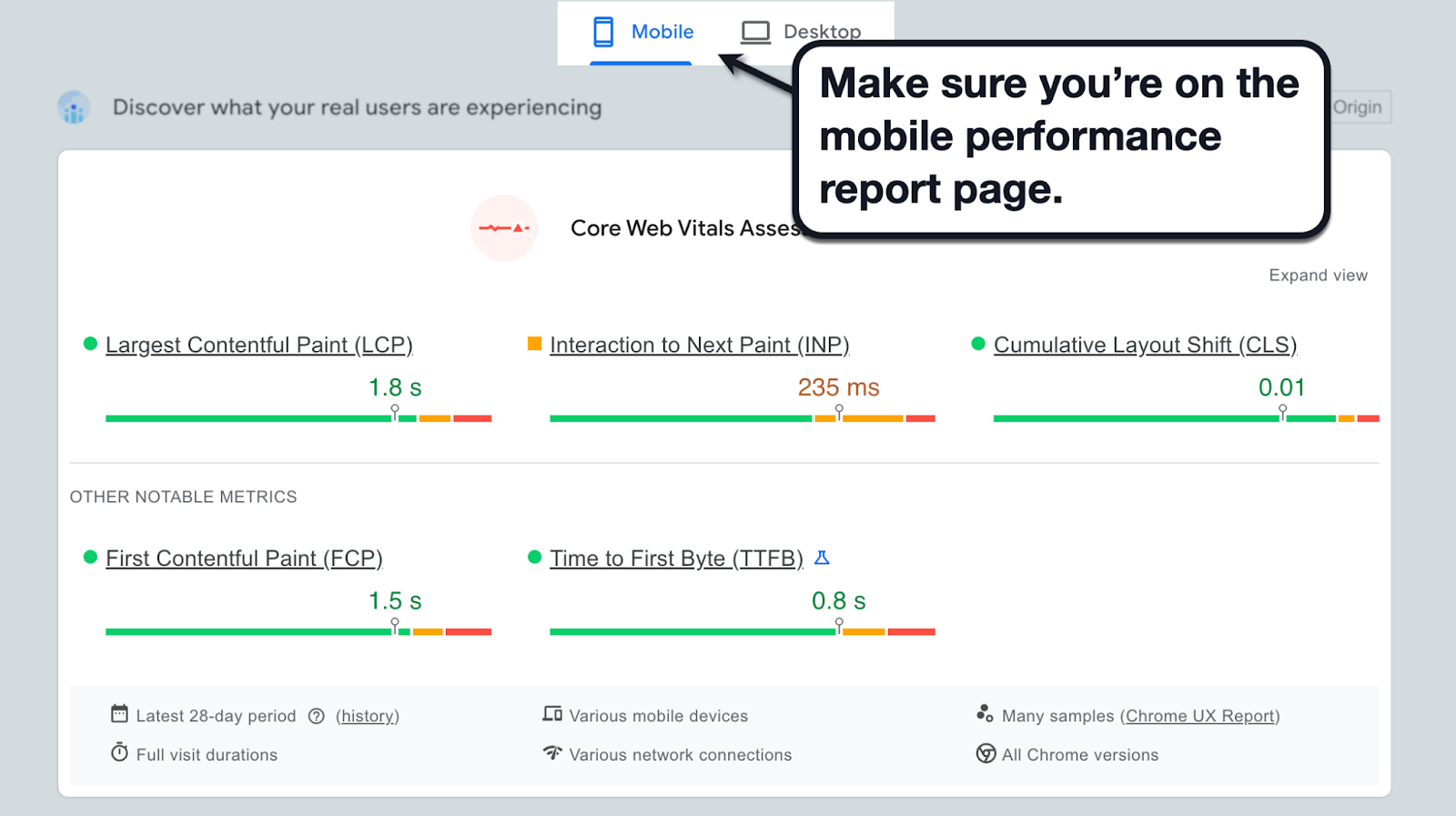This screenshot has height=816, width=1456.
Task: Click the TTFB experimental flask icon
Action: [822, 558]
